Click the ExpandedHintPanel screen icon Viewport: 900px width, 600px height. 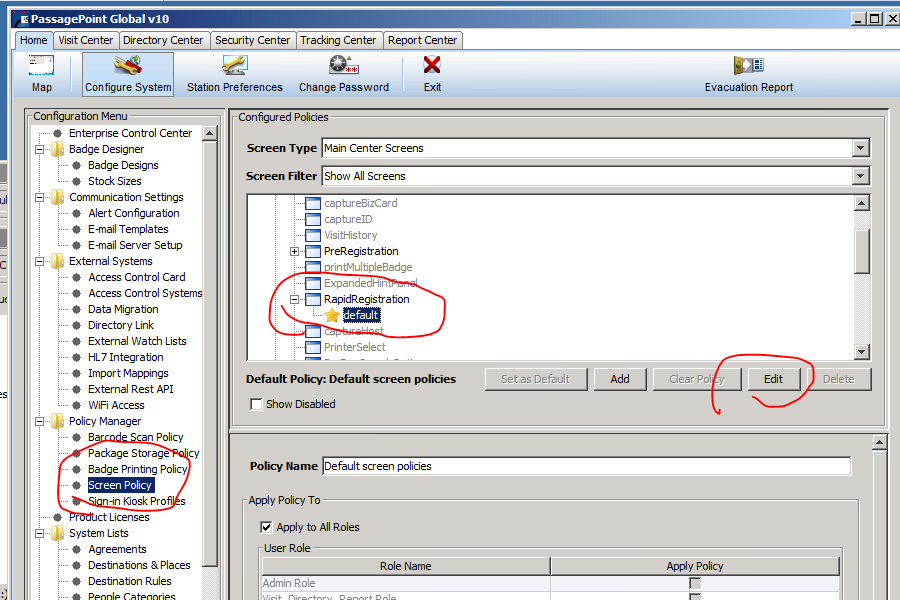(313, 283)
